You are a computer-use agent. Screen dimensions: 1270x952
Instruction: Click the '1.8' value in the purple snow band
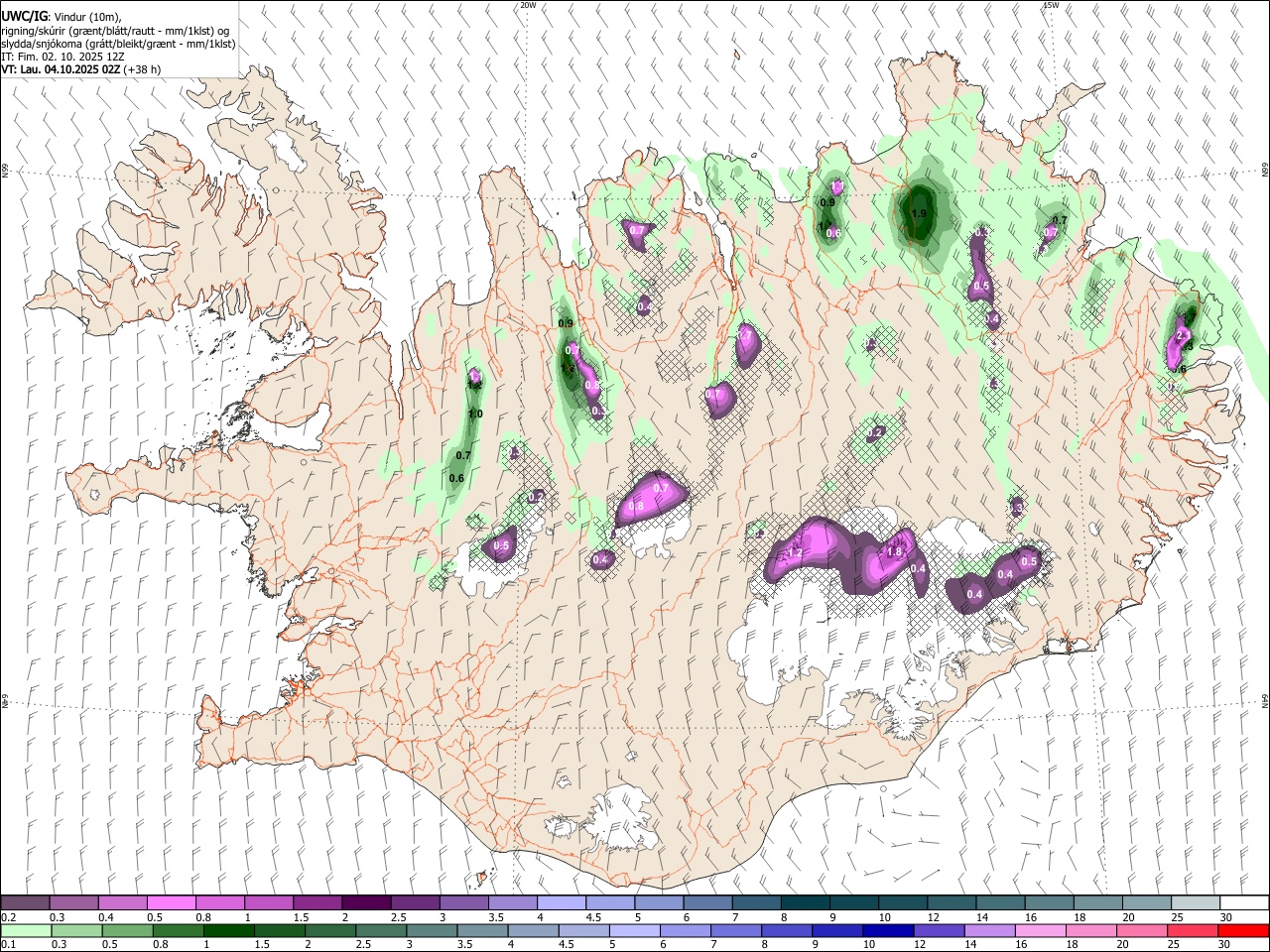point(893,552)
